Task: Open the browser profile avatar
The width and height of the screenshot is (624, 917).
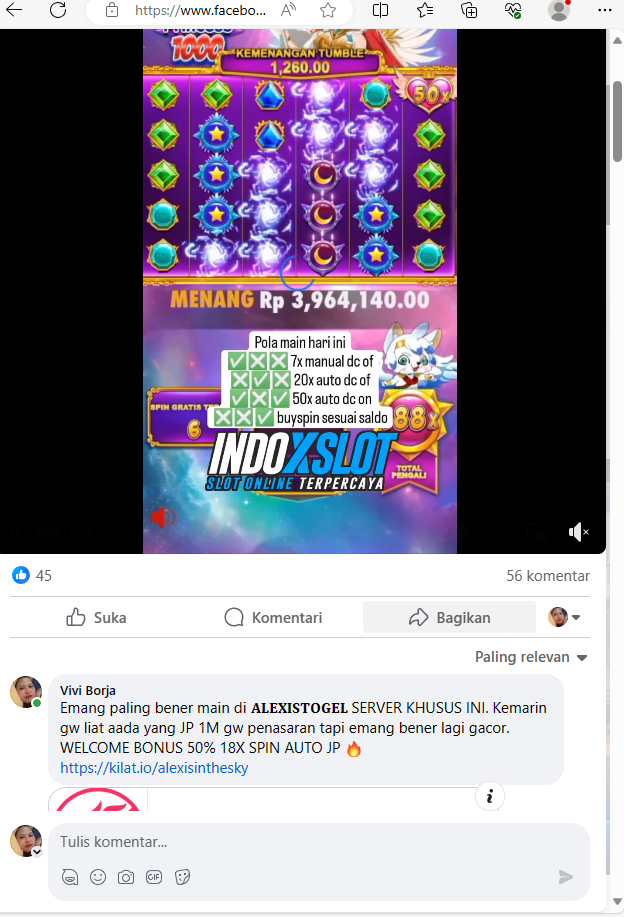Action: click(x=559, y=10)
